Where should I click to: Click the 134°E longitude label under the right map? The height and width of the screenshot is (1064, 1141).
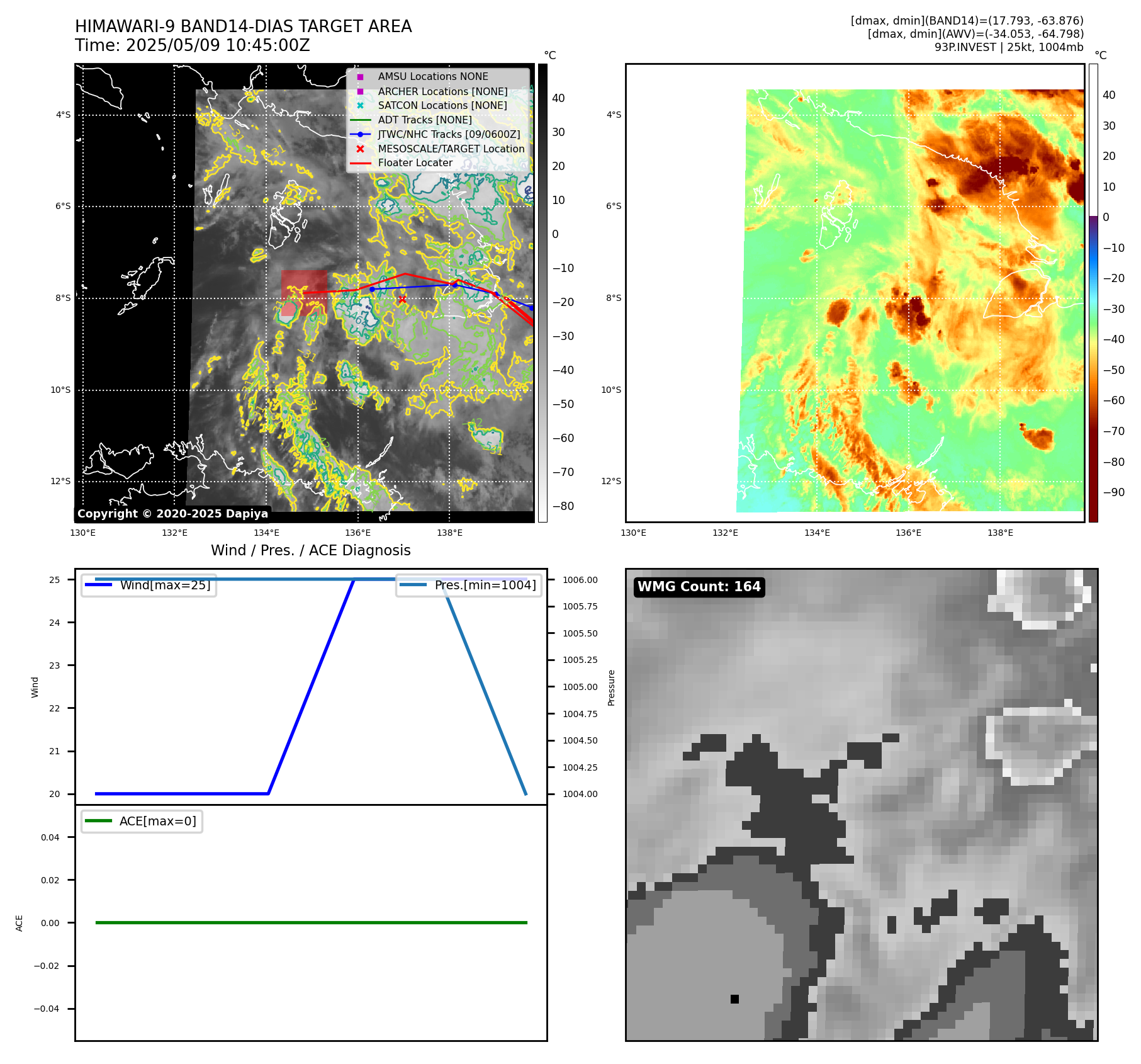point(817,533)
